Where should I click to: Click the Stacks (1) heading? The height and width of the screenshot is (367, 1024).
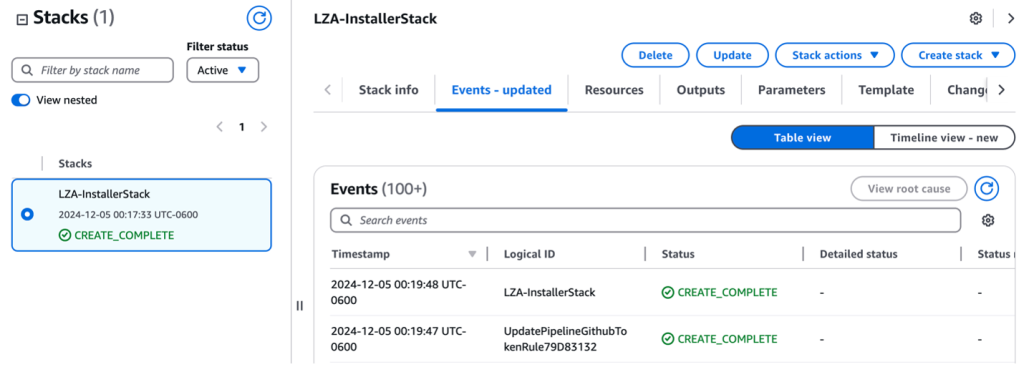pos(74,18)
